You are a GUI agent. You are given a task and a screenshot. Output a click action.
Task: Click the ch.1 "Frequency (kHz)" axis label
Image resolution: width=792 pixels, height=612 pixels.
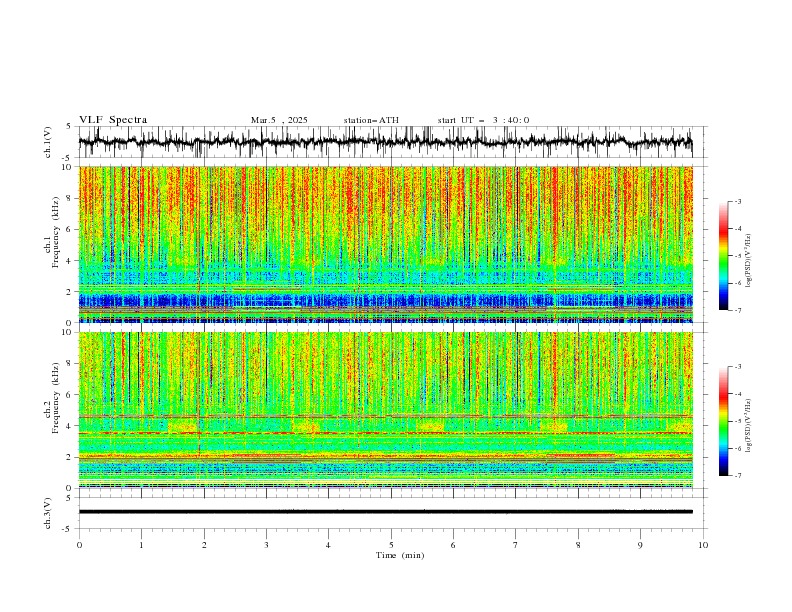tap(55, 232)
